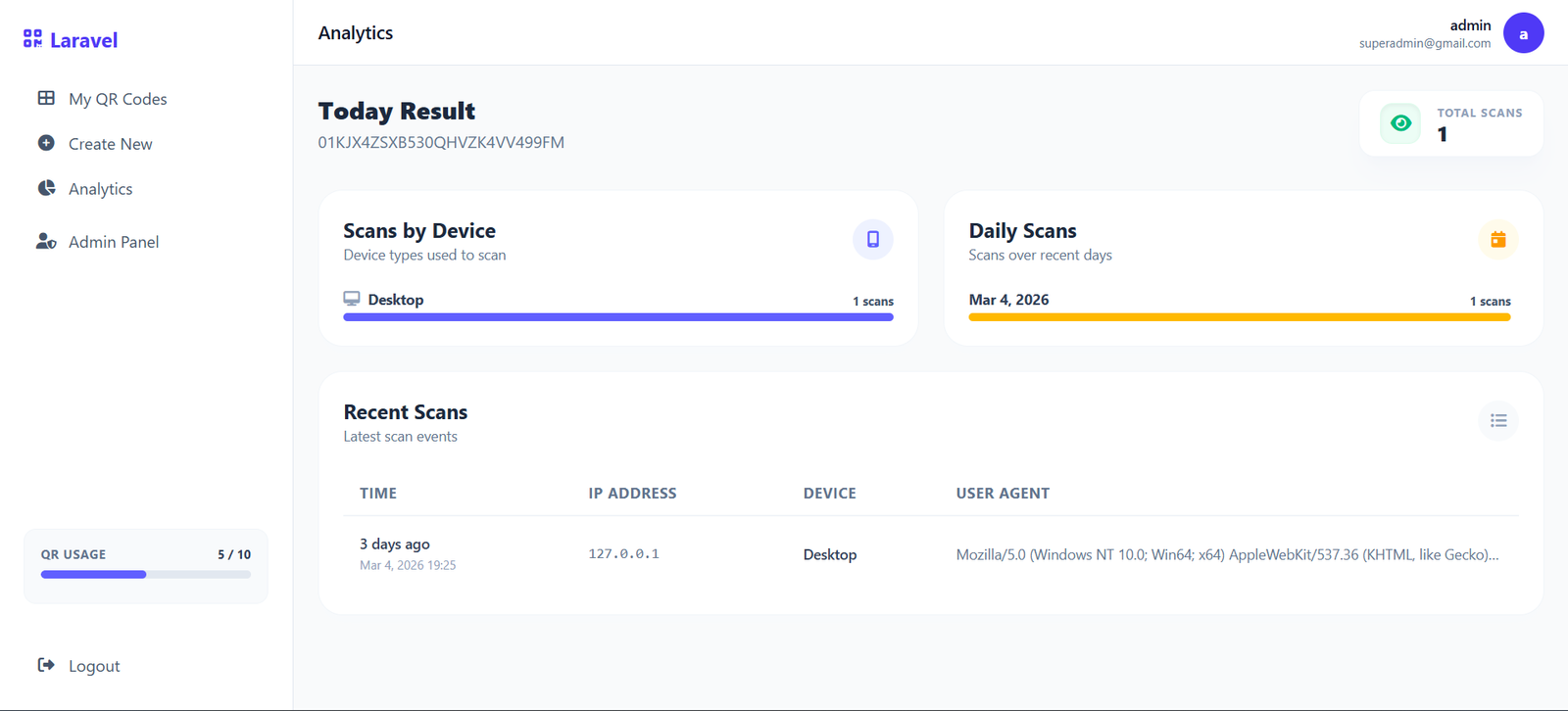Viewport: 1568px width, 711px height.
Task: Click the Create New plus icon
Action: click(46, 143)
